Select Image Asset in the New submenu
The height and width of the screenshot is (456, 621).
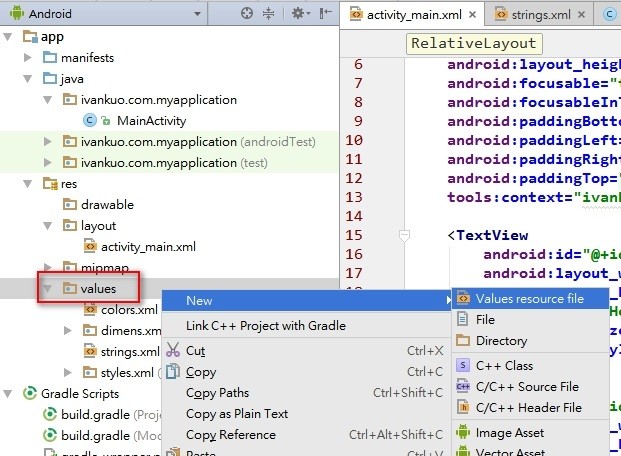tap(510, 433)
